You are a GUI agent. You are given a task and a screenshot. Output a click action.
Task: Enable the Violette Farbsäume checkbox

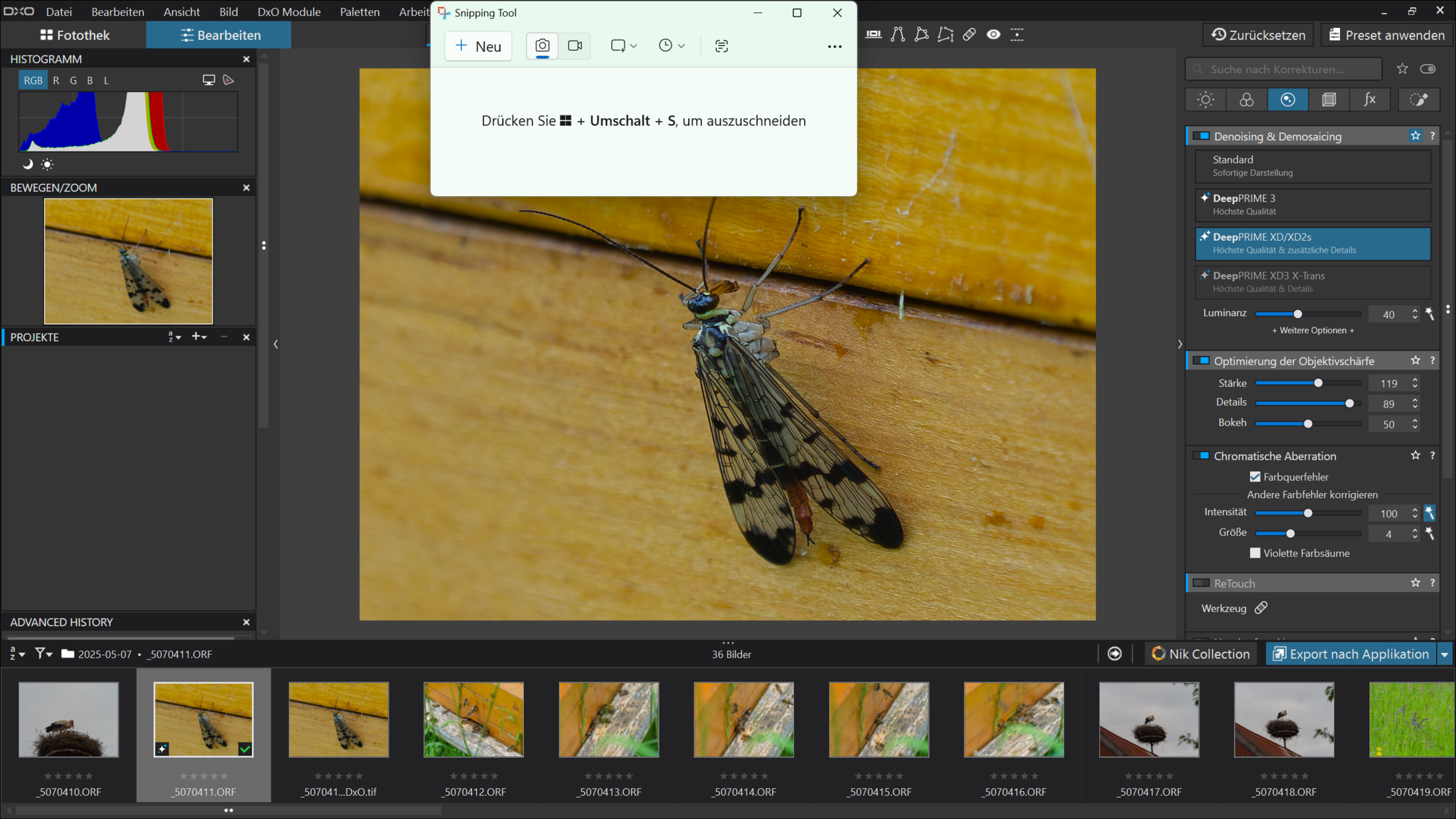[1255, 553]
